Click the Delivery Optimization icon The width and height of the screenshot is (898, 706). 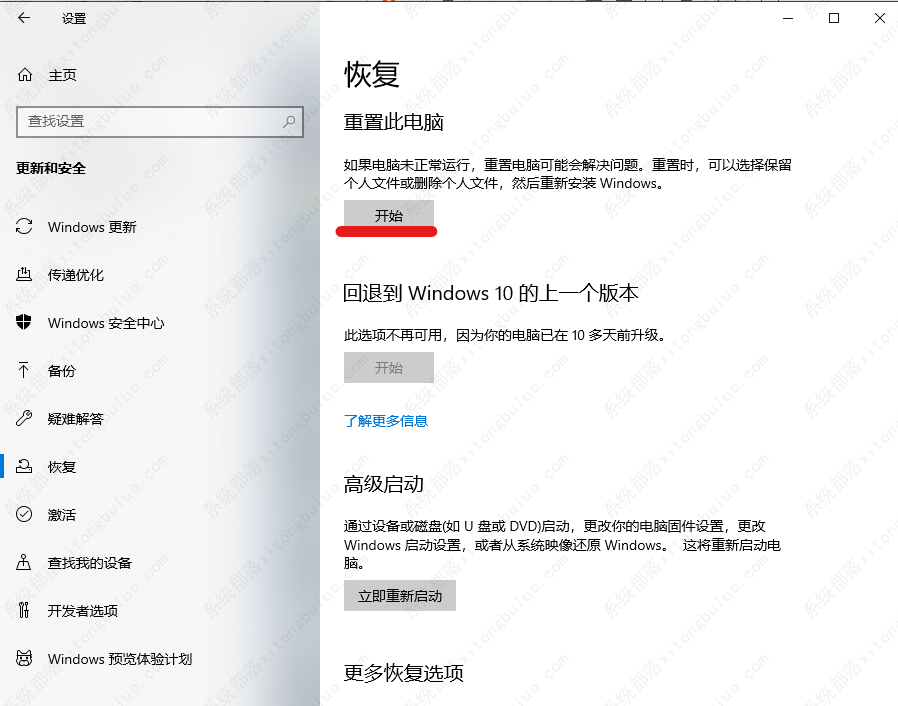[x=25, y=275]
